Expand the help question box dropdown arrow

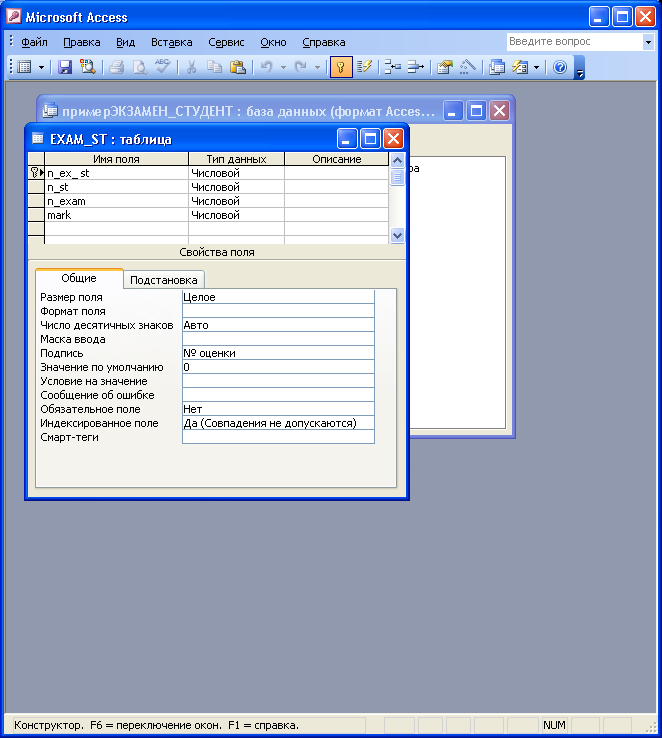[x=648, y=42]
